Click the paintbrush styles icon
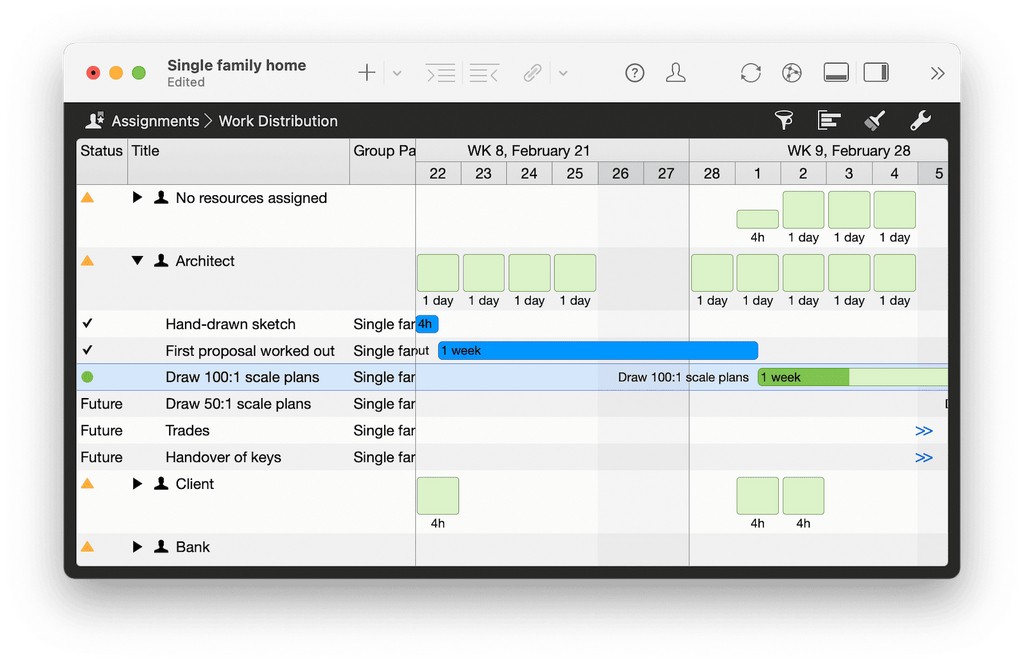Viewport: 1024px width, 663px height. pyautogui.click(x=874, y=121)
